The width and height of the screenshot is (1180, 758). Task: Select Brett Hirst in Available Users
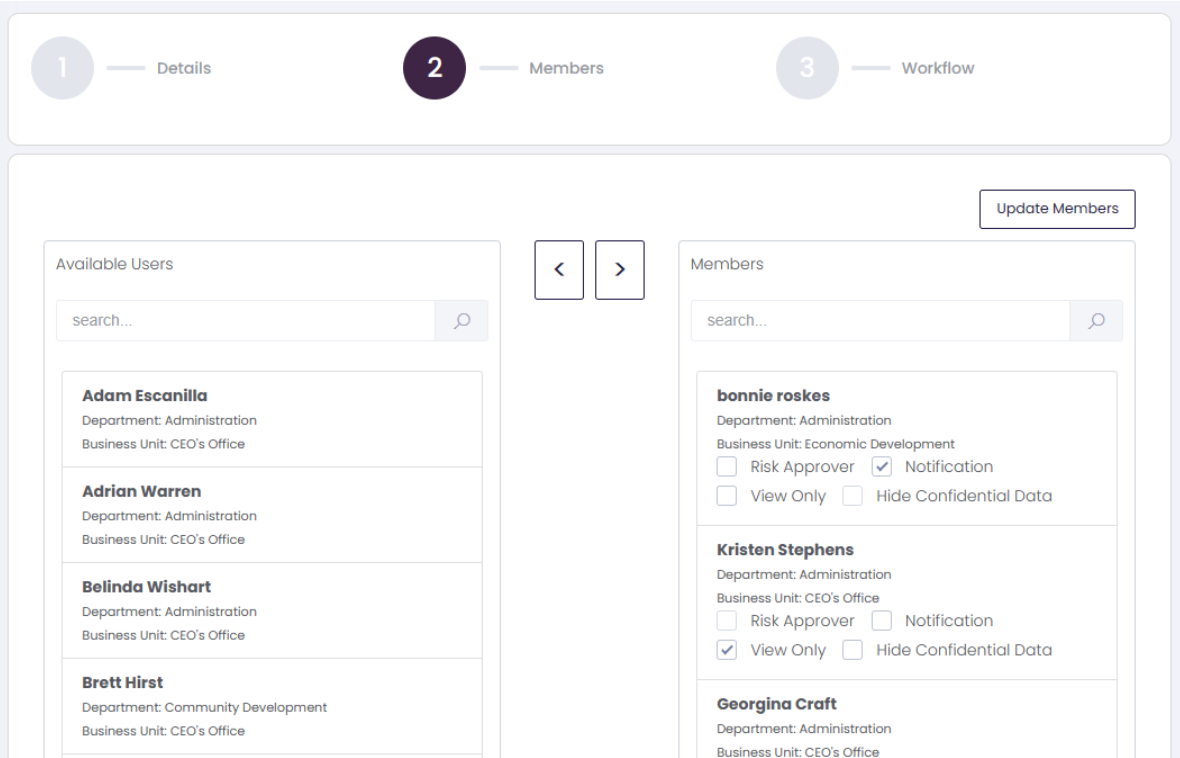click(x=272, y=706)
